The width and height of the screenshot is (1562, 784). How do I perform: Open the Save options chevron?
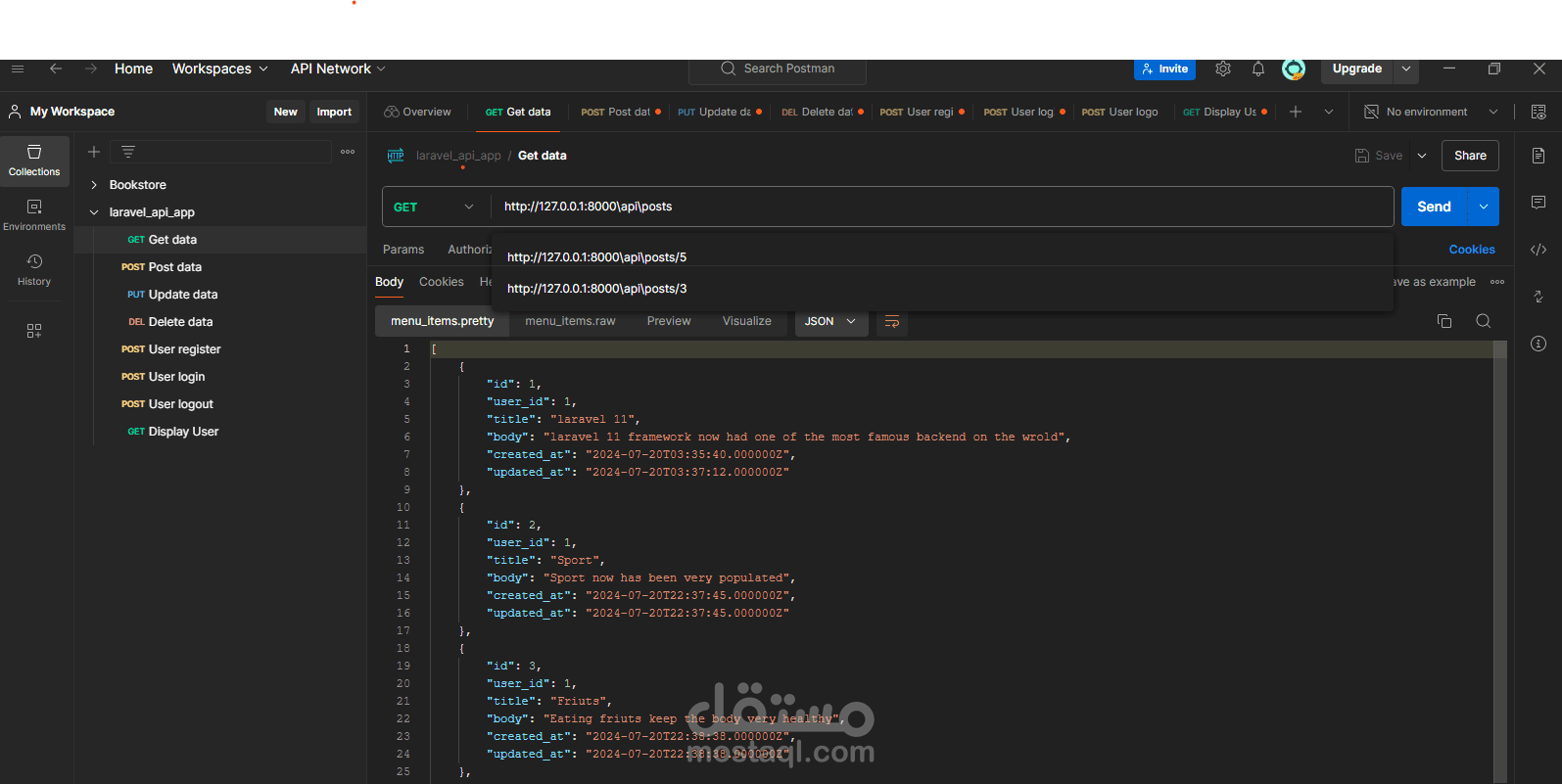[1422, 156]
